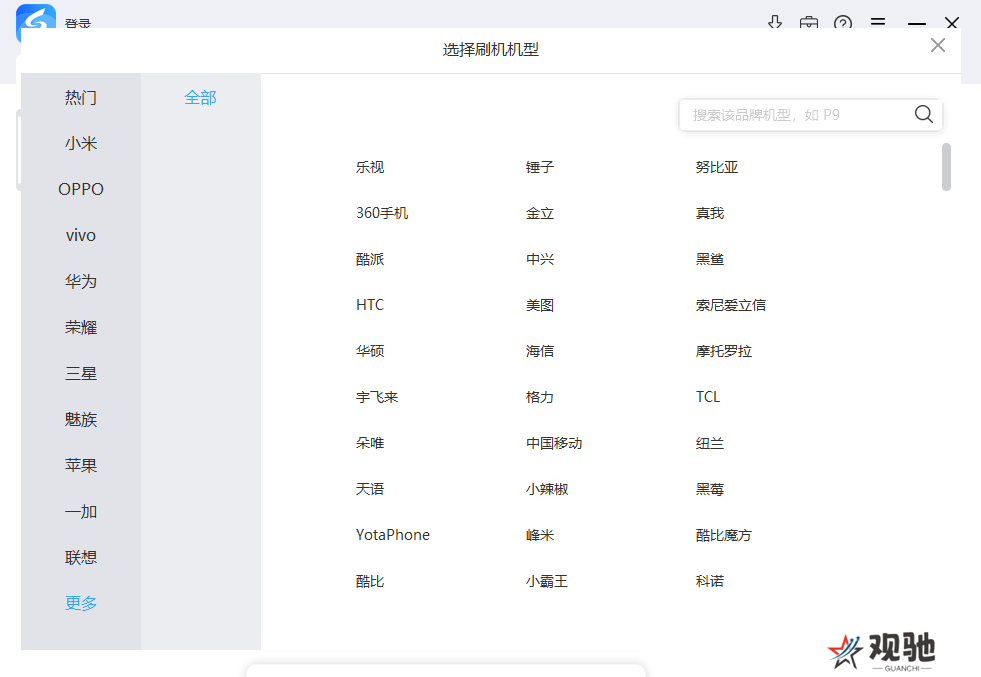Select the 索尼爱立信 brand
This screenshot has width=981, height=677.
(731, 305)
